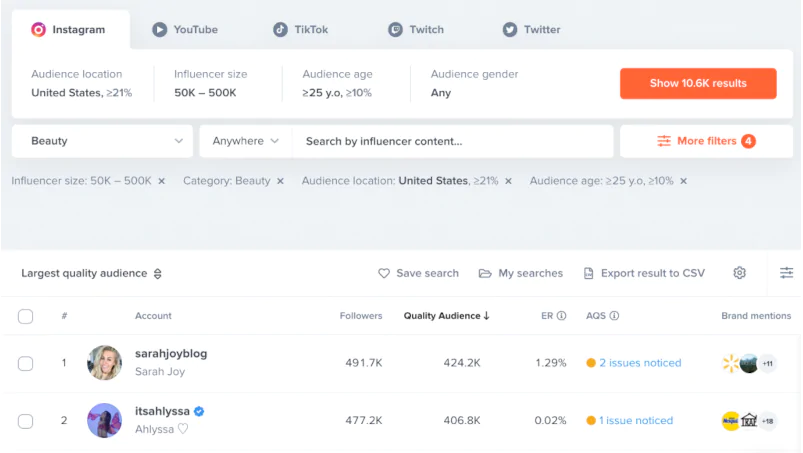Open the table settings gear icon

[739, 273]
